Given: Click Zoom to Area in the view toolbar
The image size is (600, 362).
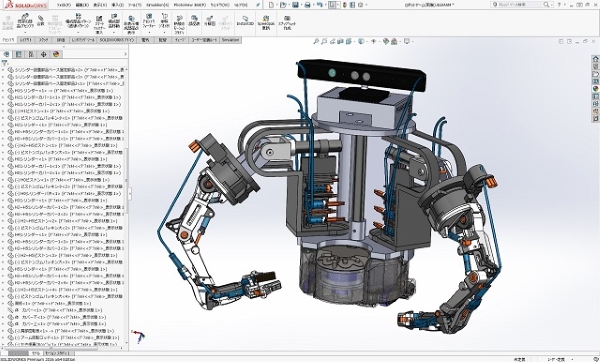Looking at the screenshot, I should 324,41.
